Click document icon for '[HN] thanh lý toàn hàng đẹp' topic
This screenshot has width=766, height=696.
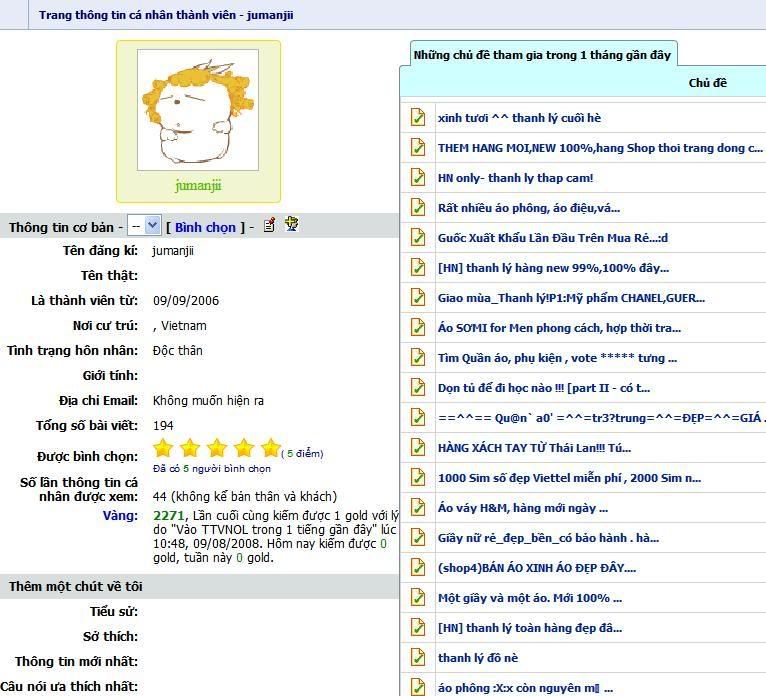(418, 627)
